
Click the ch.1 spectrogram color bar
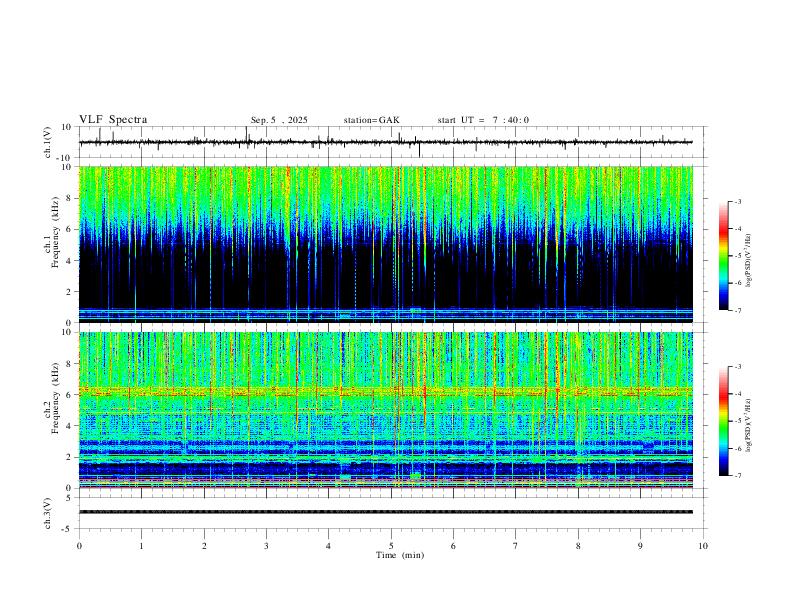(x=723, y=256)
